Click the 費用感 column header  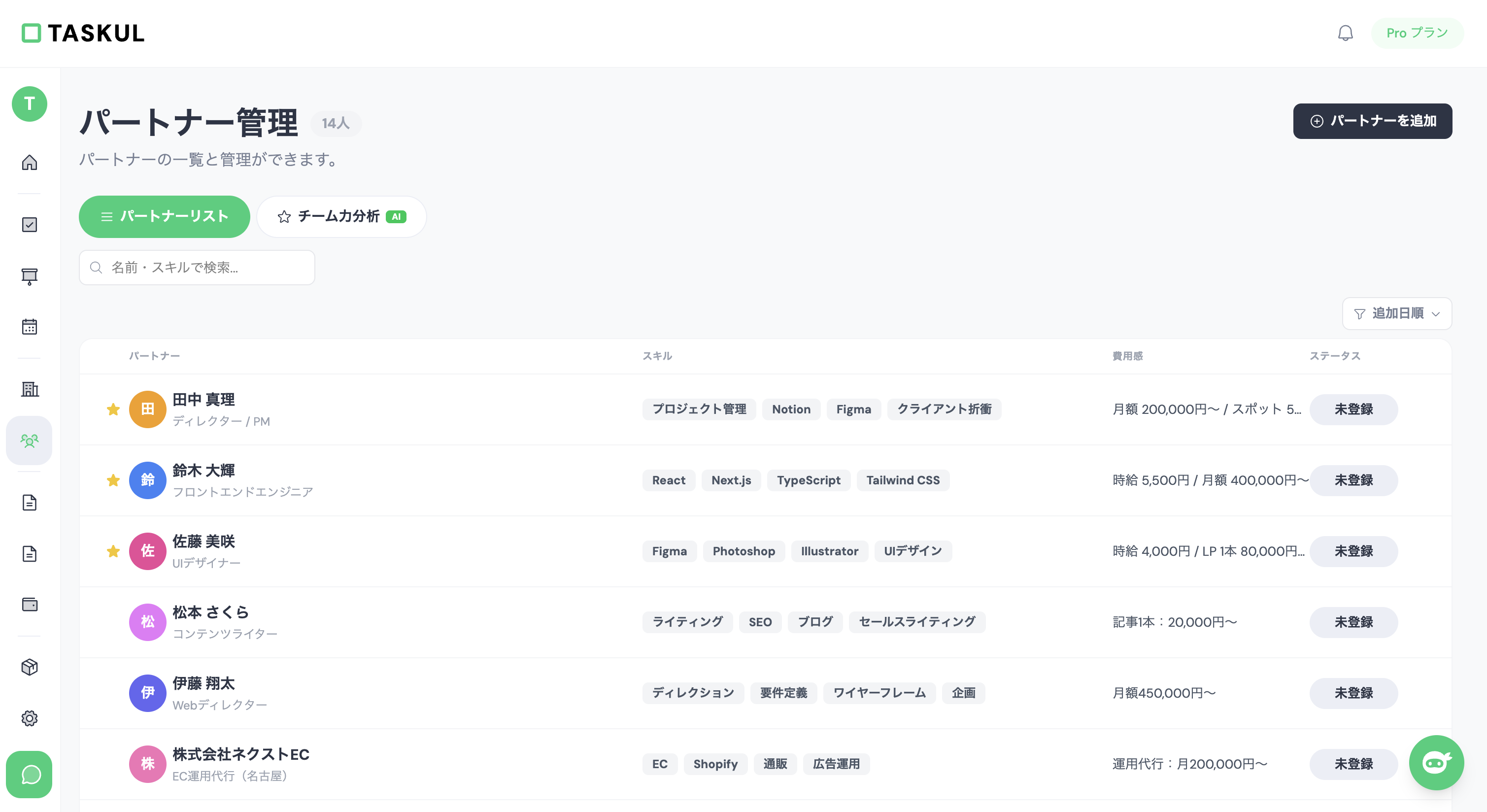tap(1128, 356)
